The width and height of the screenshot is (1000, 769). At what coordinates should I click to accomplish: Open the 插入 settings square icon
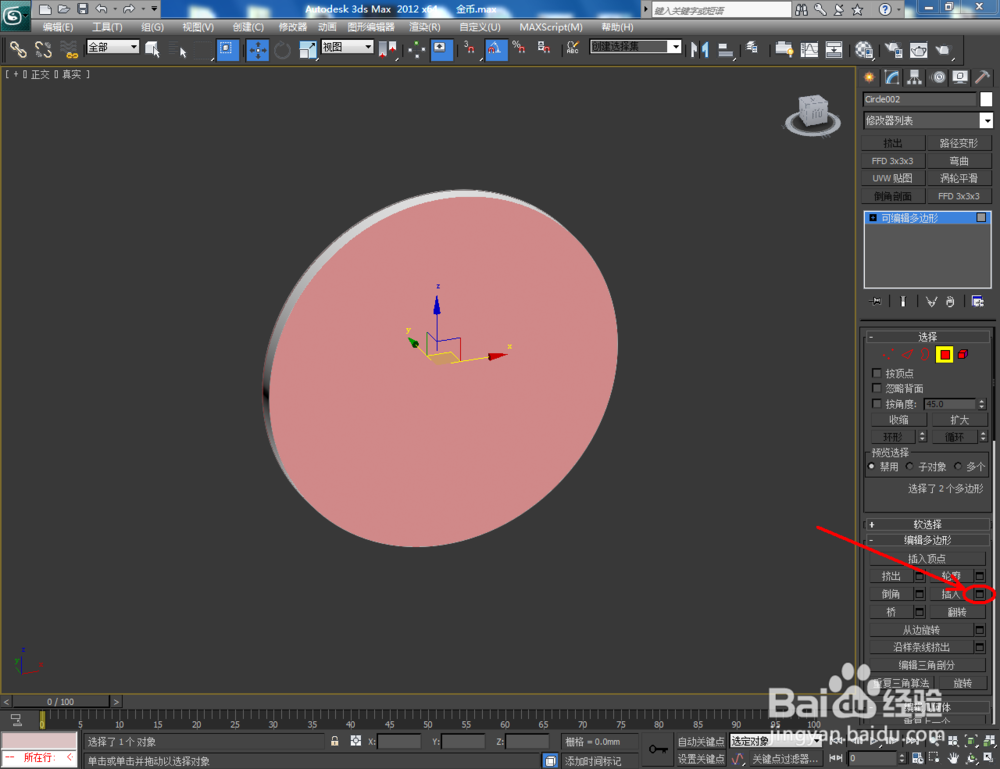coord(978,593)
